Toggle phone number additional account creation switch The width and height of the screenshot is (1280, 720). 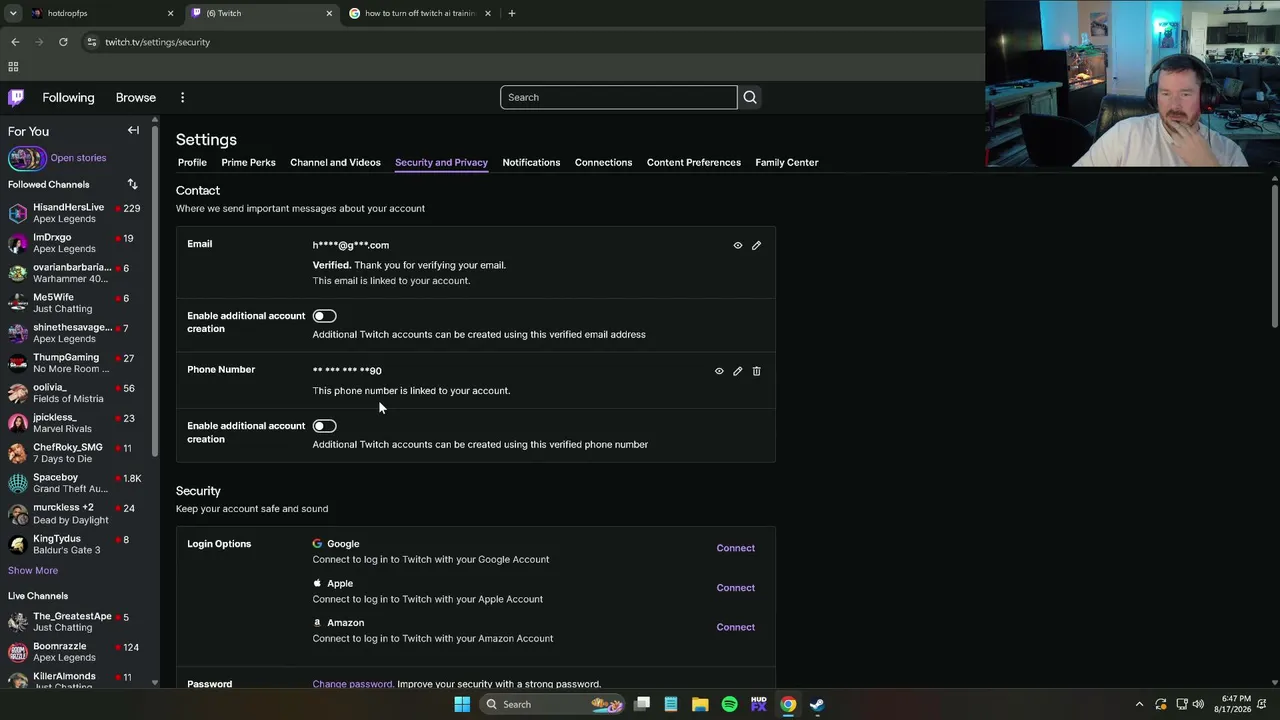(x=324, y=426)
